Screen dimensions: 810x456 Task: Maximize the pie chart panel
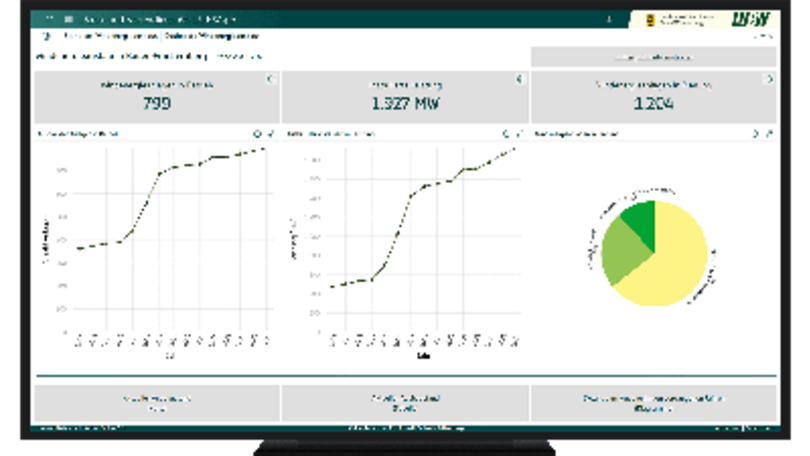pyautogui.click(x=768, y=133)
